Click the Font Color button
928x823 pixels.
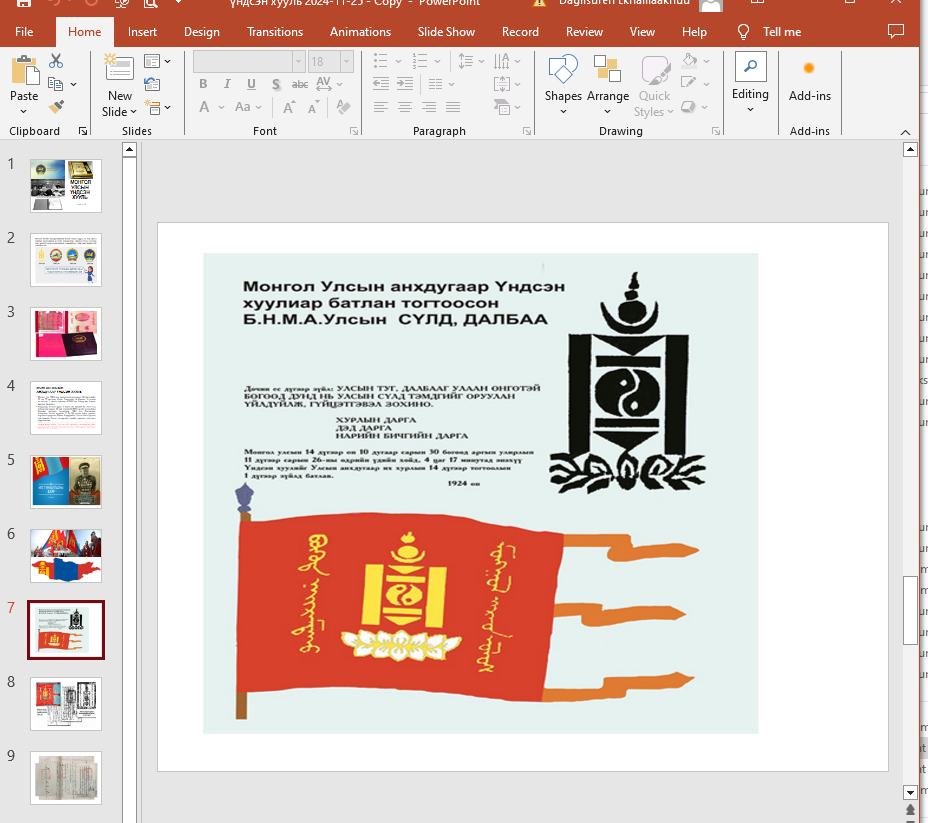[205, 107]
